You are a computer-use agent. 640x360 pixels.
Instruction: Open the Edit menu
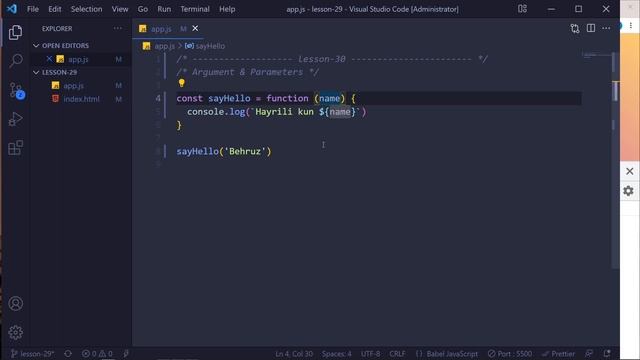point(55,9)
